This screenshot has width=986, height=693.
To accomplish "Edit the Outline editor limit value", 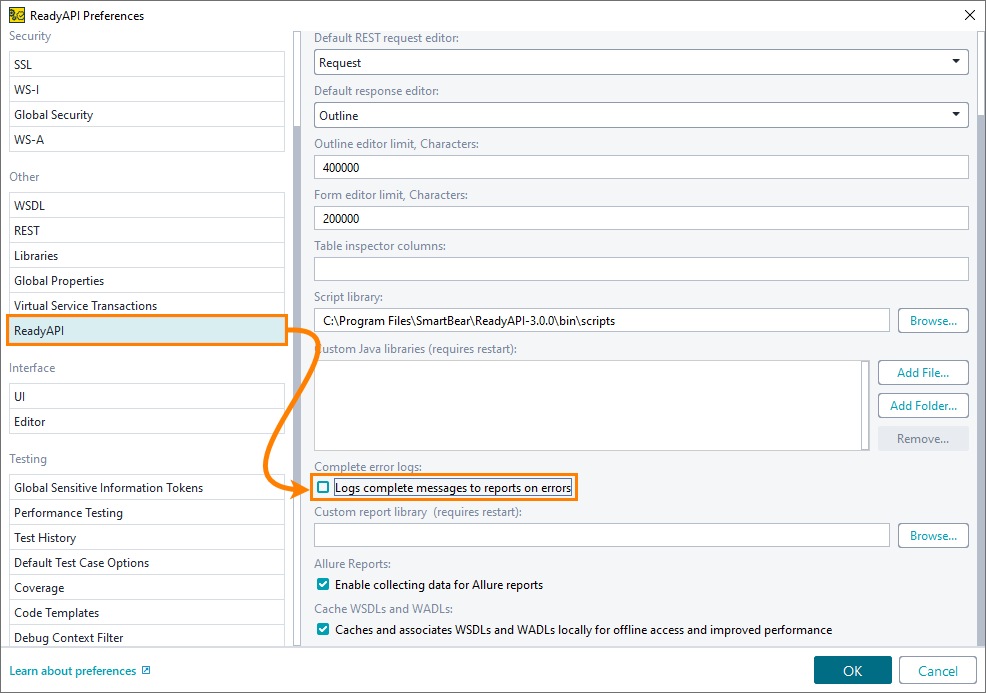I will pyautogui.click(x=640, y=166).
